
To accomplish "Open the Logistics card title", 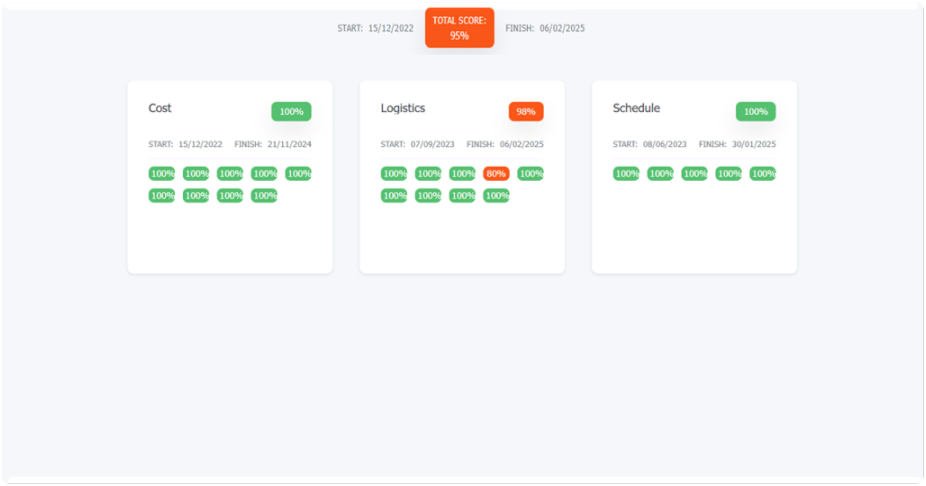I will [403, 108].
